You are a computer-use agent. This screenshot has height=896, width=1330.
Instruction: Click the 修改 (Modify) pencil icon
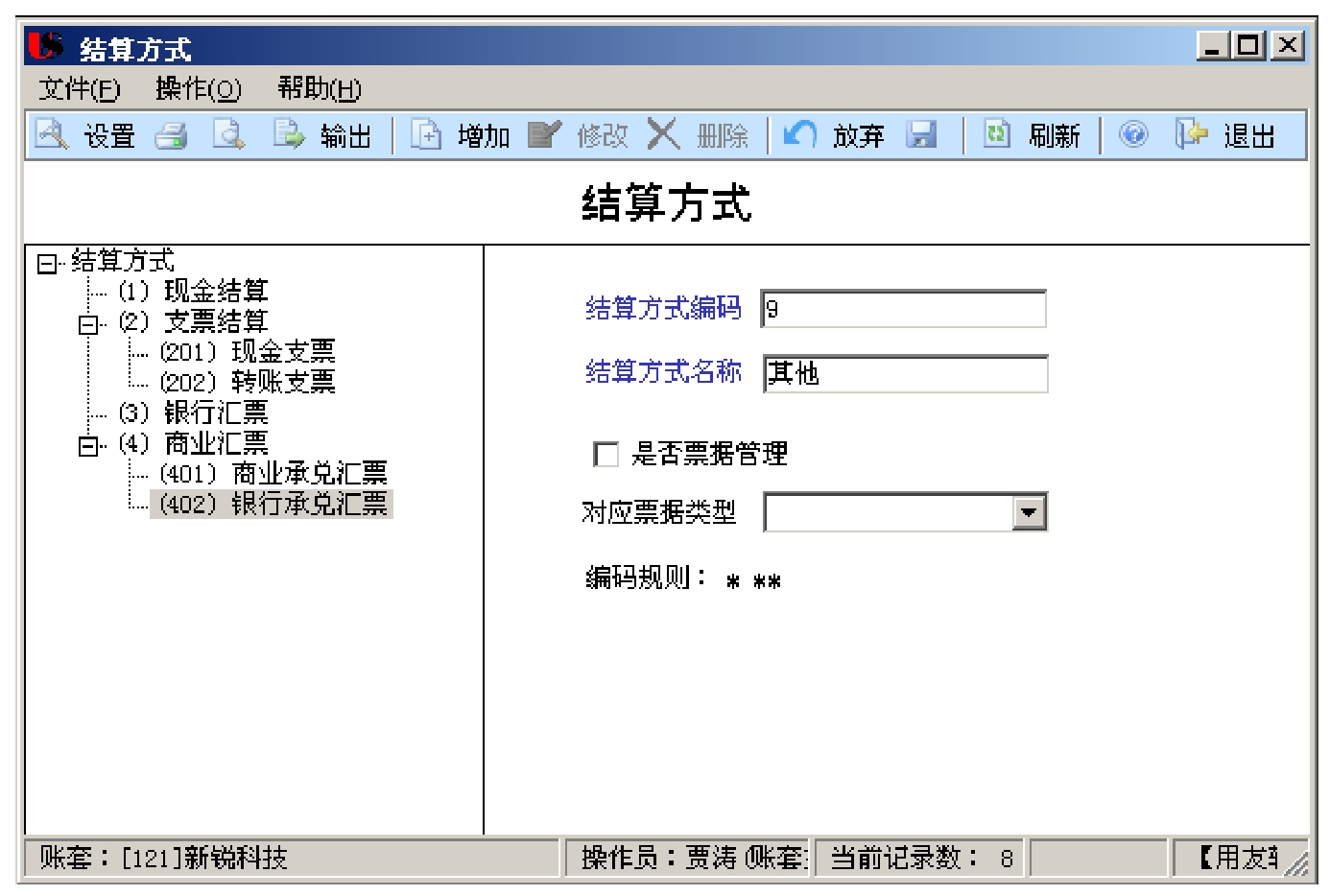point(544,135)
